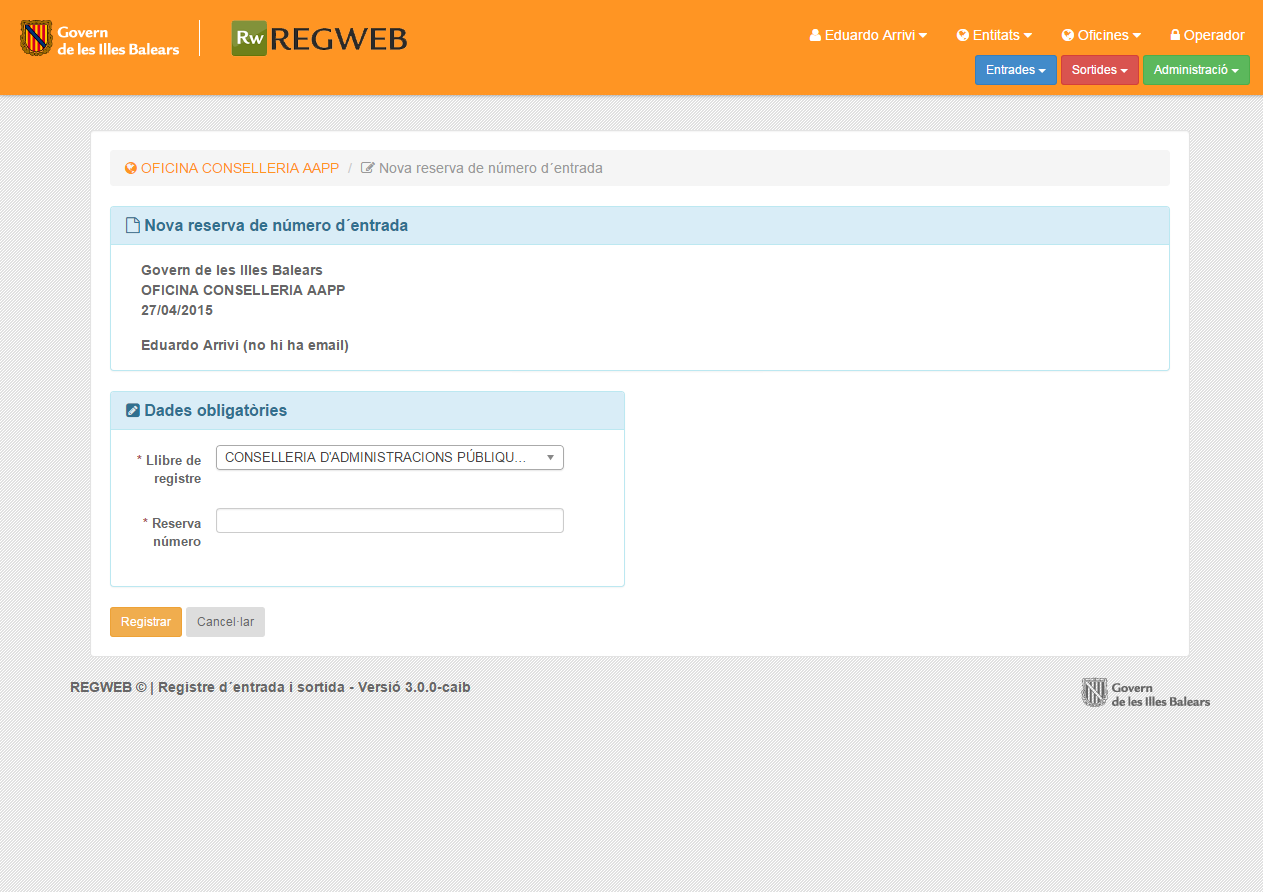Open the Entrades dropdown menu

[x=1015, y=70]
